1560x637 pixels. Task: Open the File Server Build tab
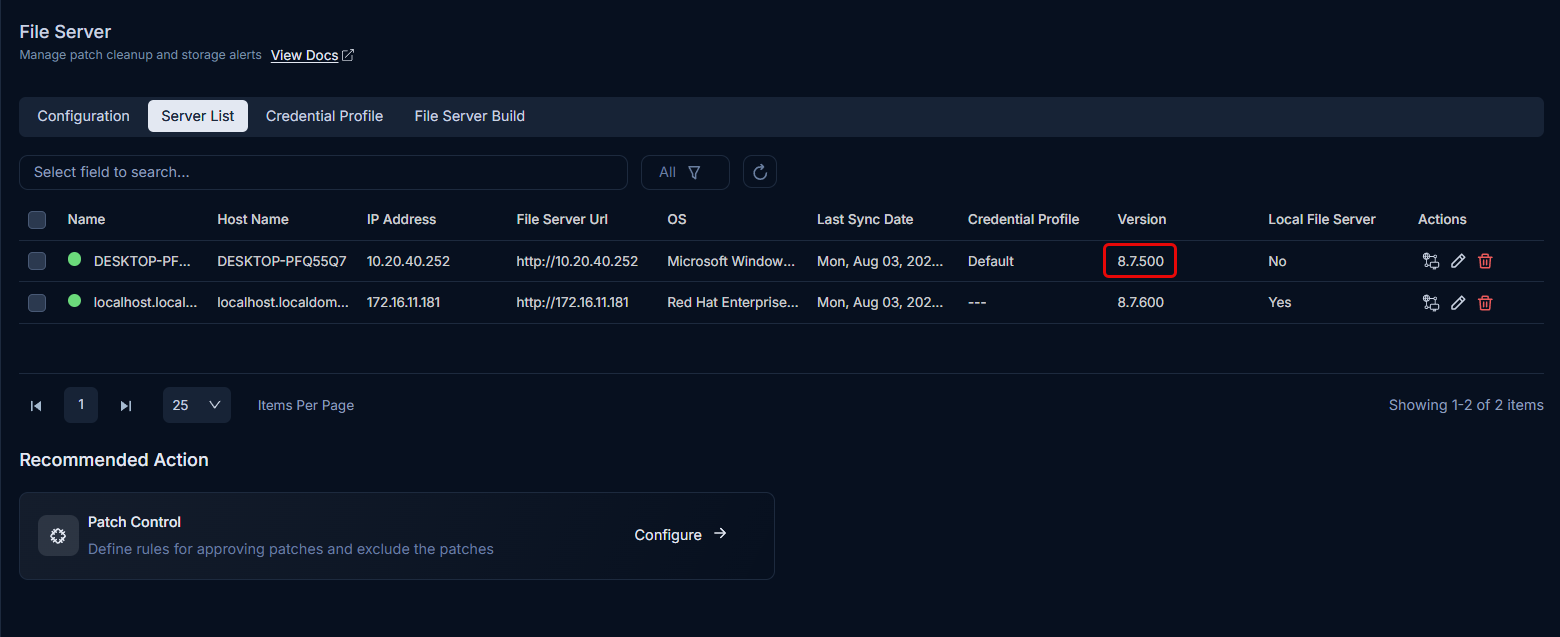pyautogui.click(x=470, y=116)
